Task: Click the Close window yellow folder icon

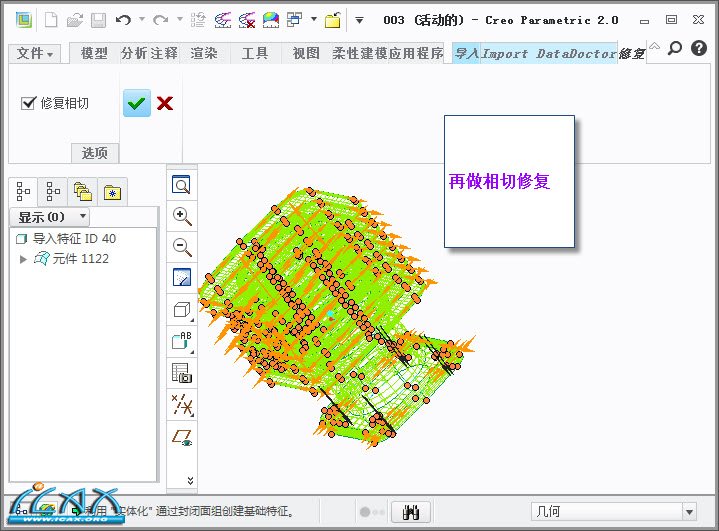Action: pyautogui.click(x=332, y=20)
